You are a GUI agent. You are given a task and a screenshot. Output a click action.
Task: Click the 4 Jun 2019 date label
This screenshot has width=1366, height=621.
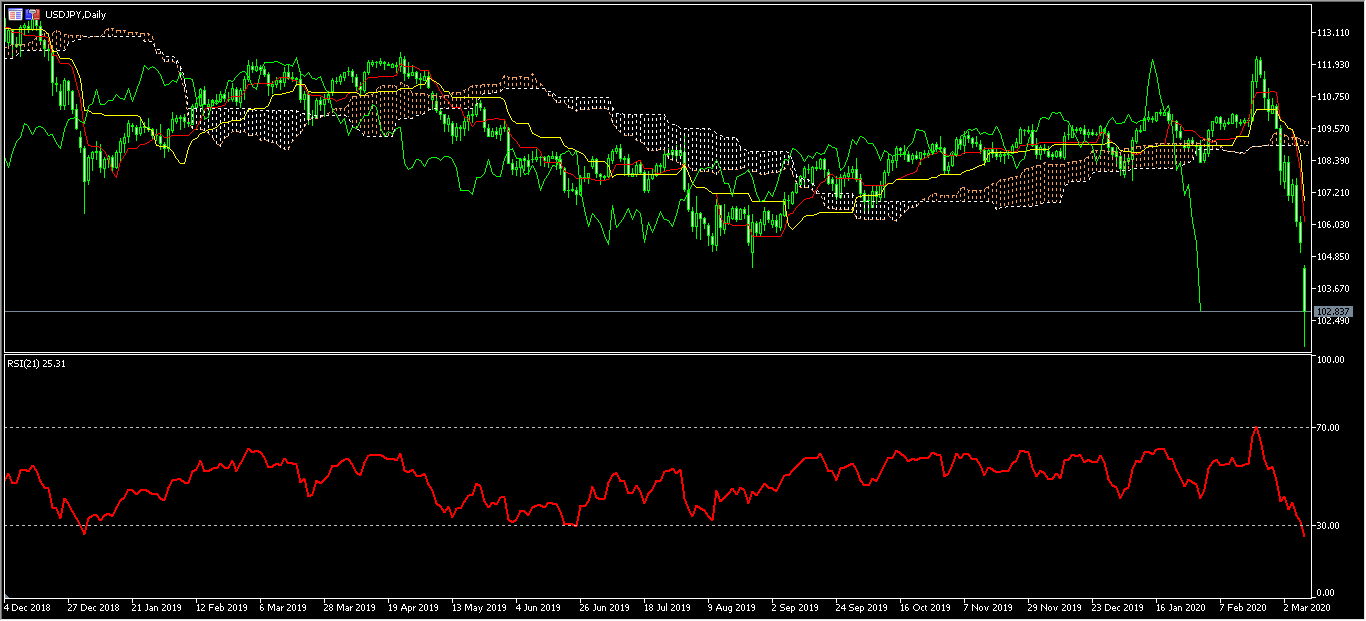pyautogui.click(x=539, y=607)
